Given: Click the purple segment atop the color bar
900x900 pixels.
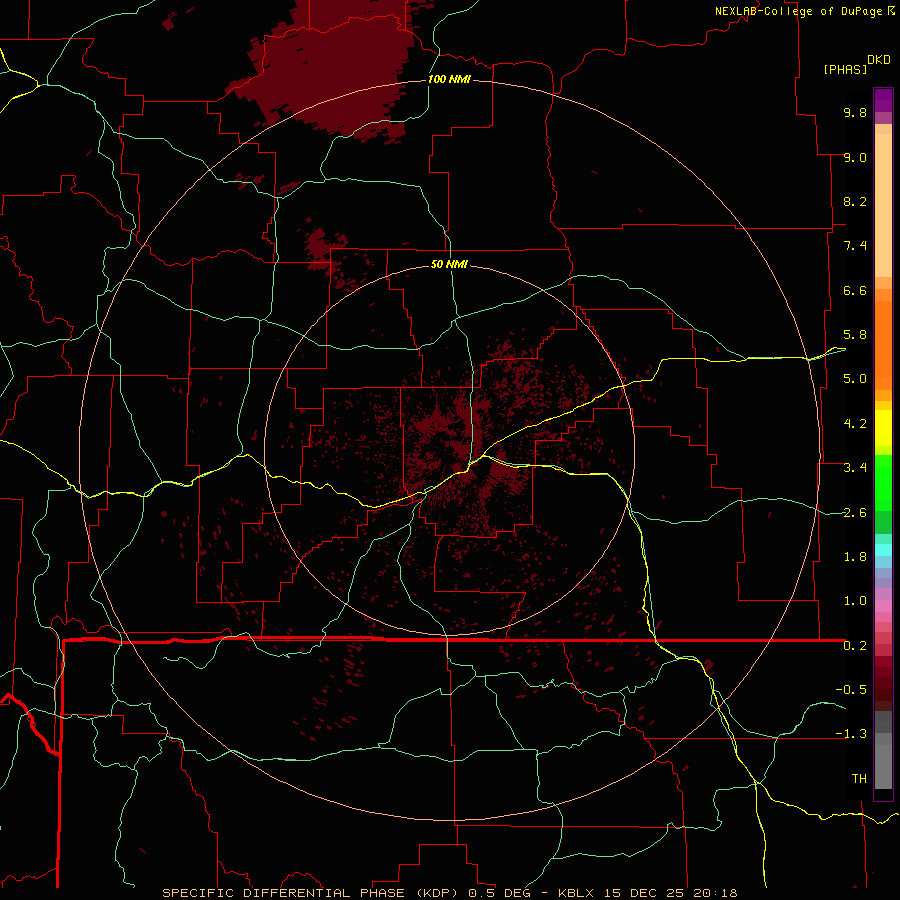Looking at the screenshot, I should (x=883, y=100).
